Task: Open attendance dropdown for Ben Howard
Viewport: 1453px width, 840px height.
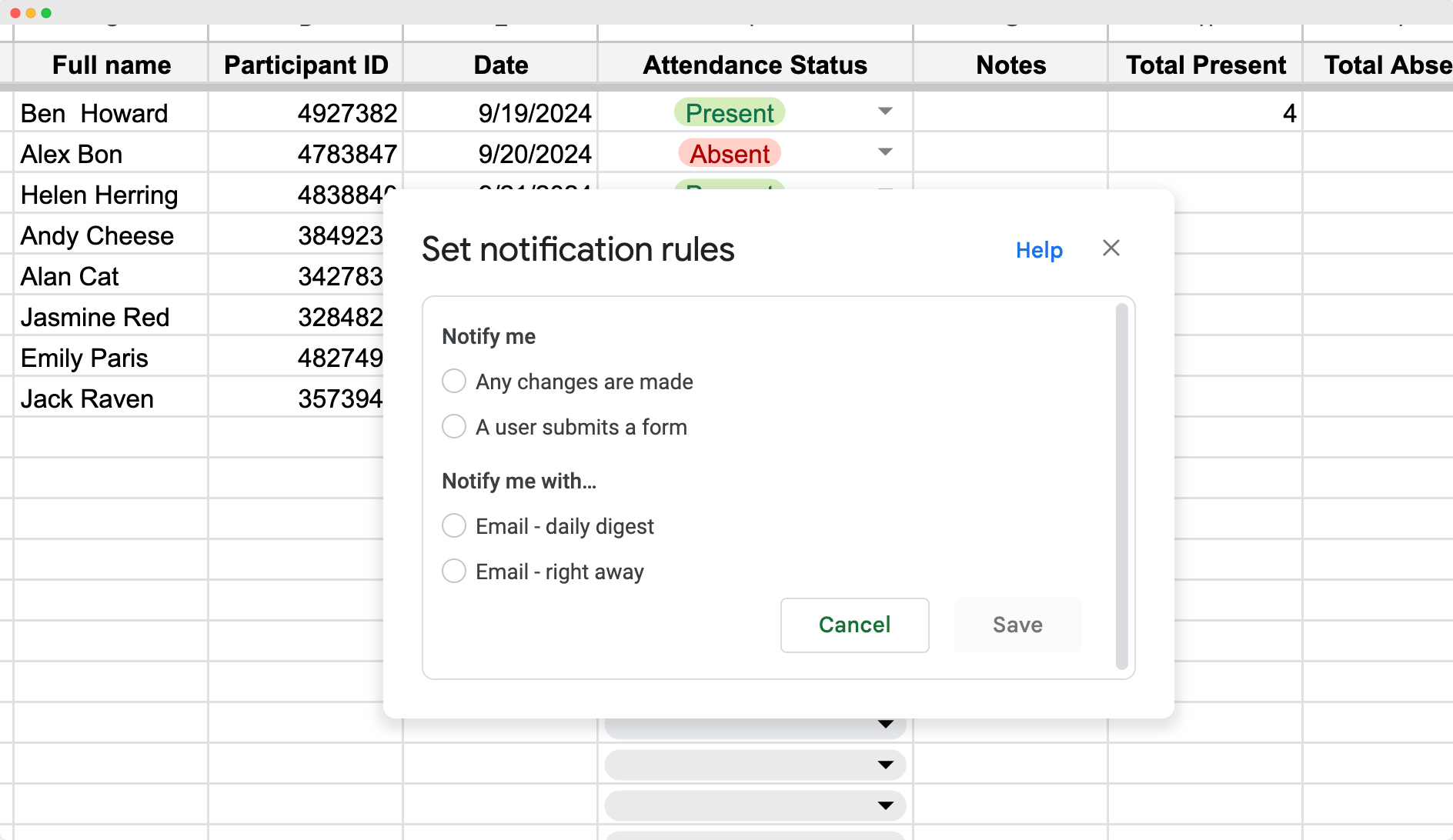Action: pos(885,112)
